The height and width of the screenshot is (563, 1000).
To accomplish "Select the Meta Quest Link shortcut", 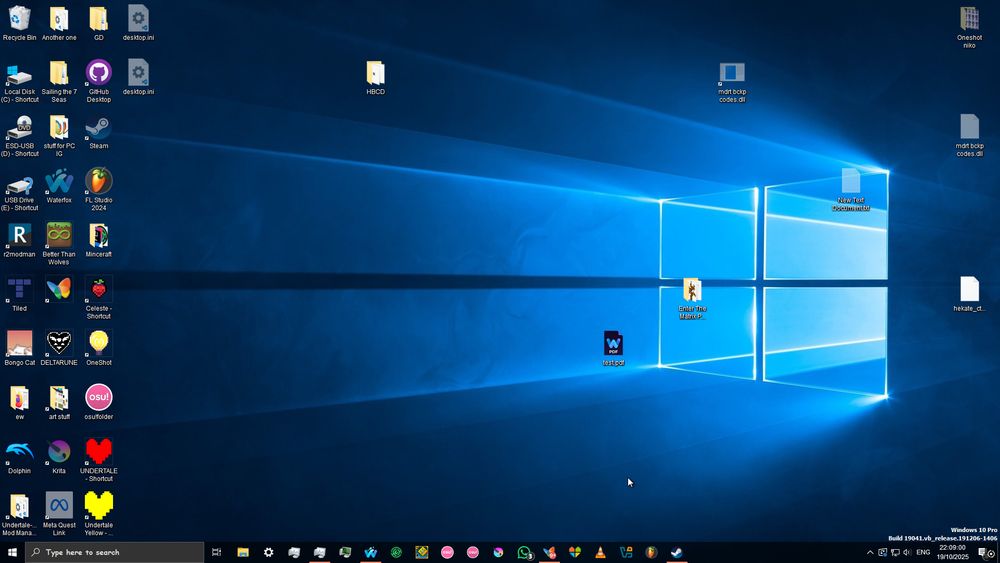I will click(x=59, y=515).
